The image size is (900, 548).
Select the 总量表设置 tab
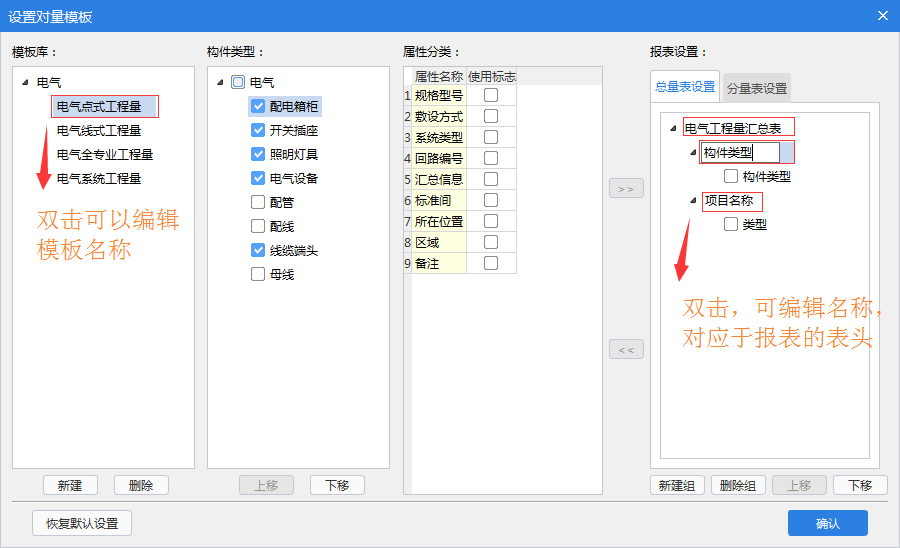[x=685, y=87]
